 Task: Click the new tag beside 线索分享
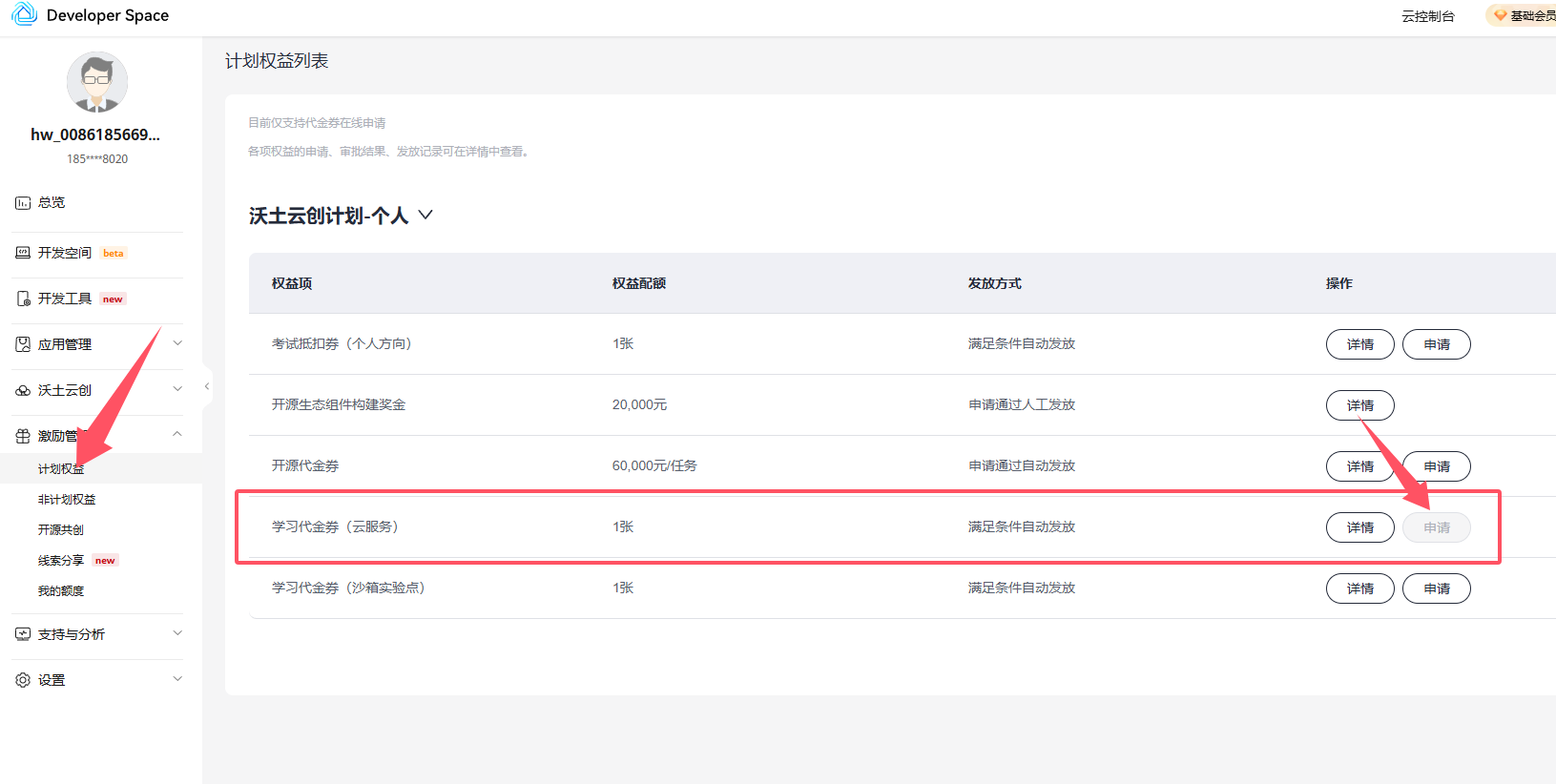(x=105, y=561)
